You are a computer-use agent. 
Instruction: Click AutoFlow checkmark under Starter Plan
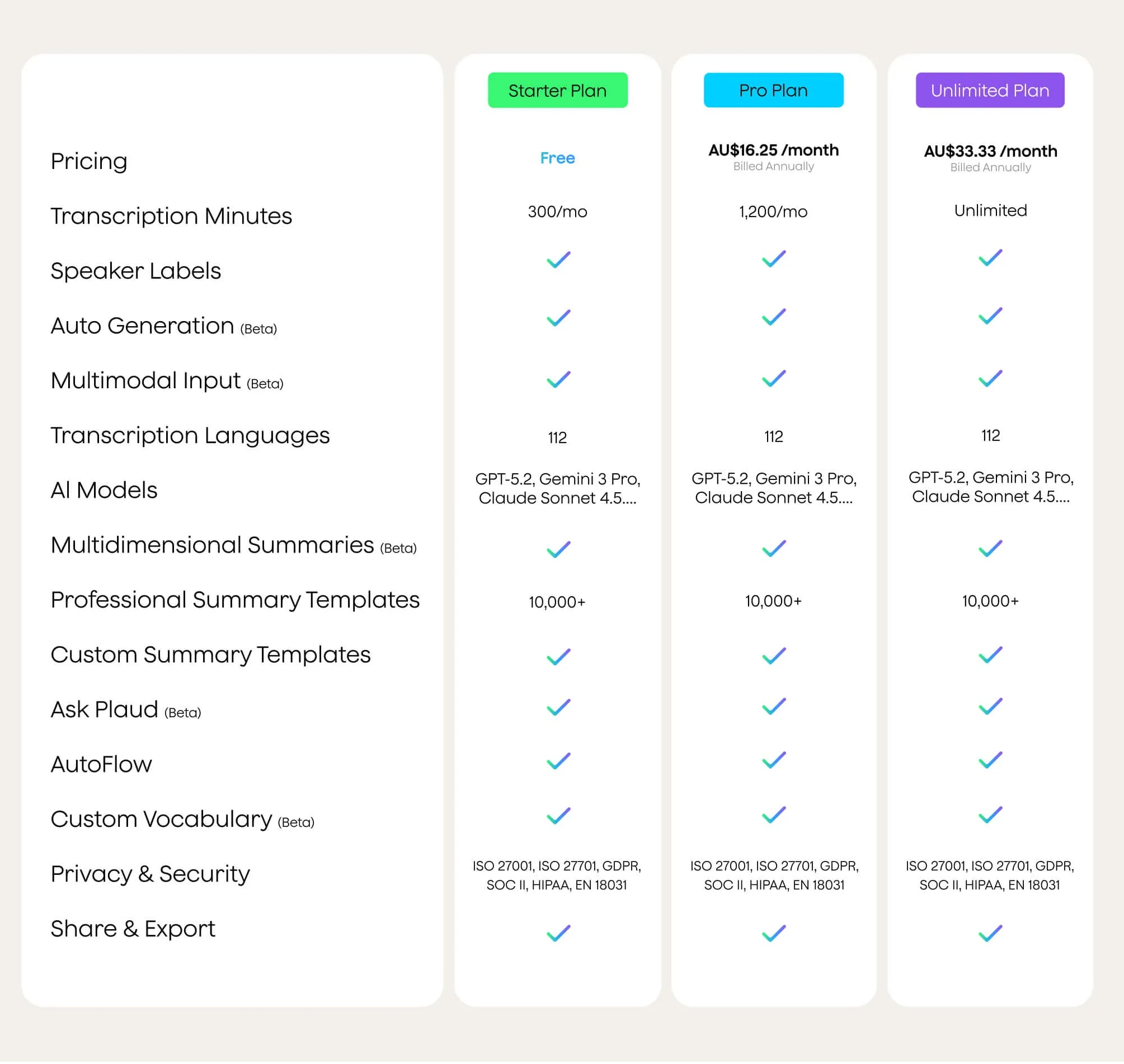pos(558,761)
